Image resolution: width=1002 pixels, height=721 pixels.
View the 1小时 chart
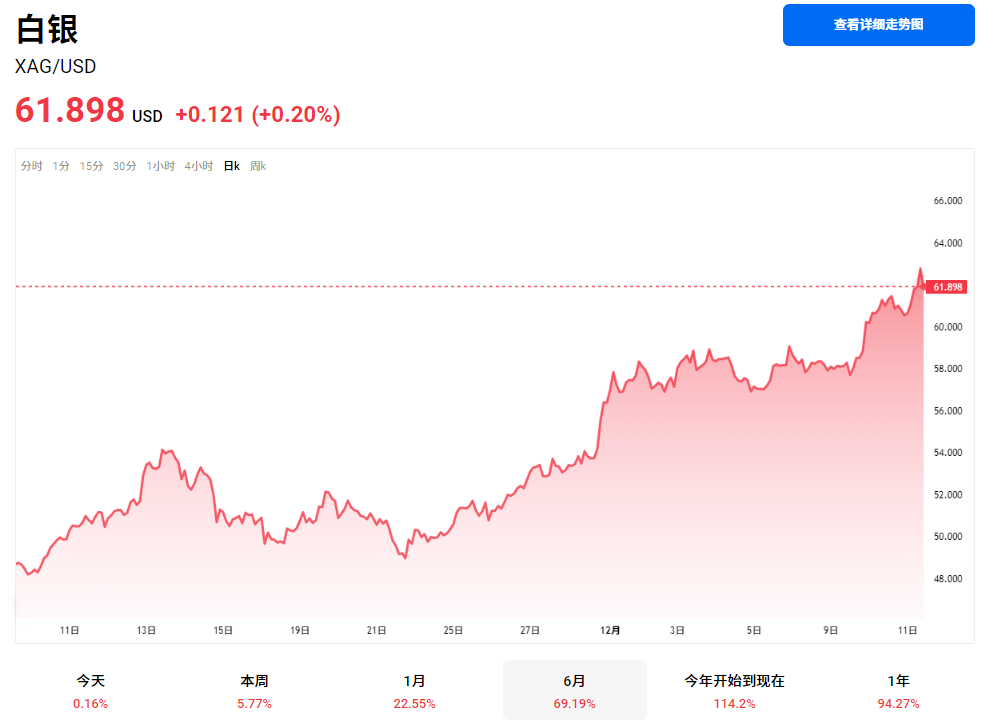click(161, 166)
